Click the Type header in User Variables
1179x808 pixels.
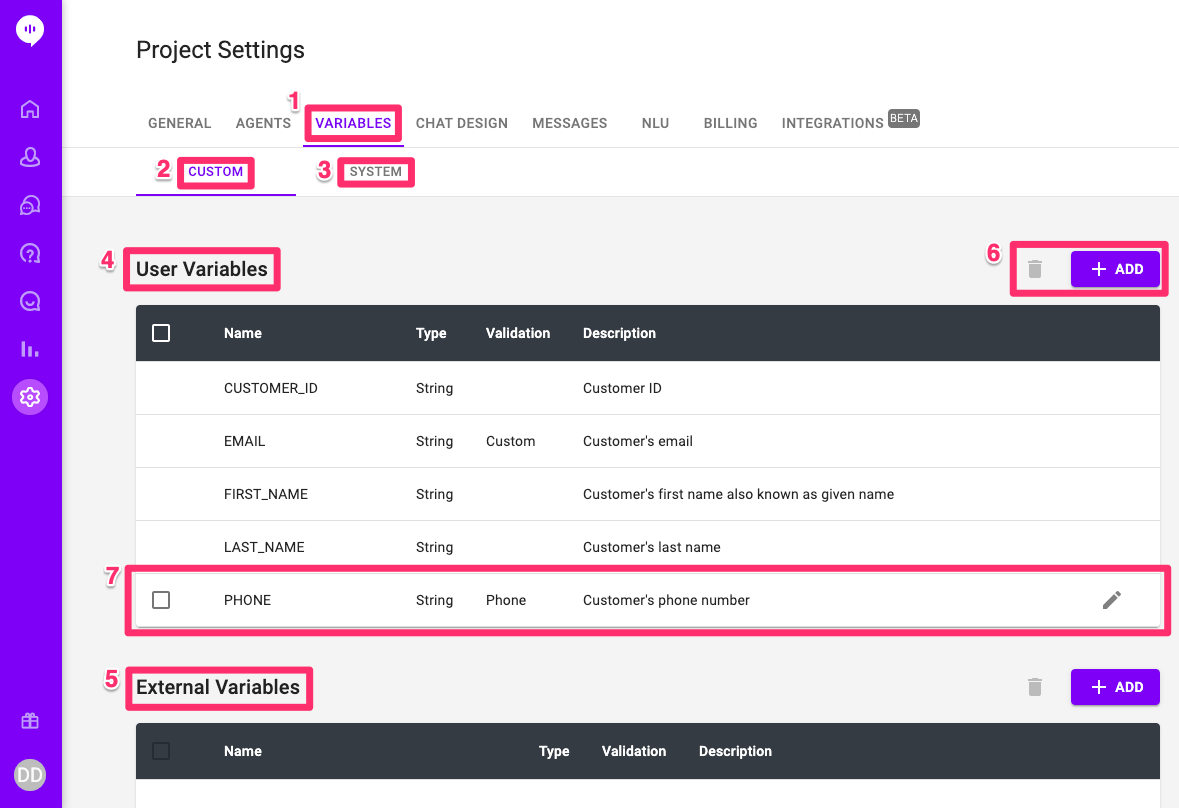click(x=431, y=333)
